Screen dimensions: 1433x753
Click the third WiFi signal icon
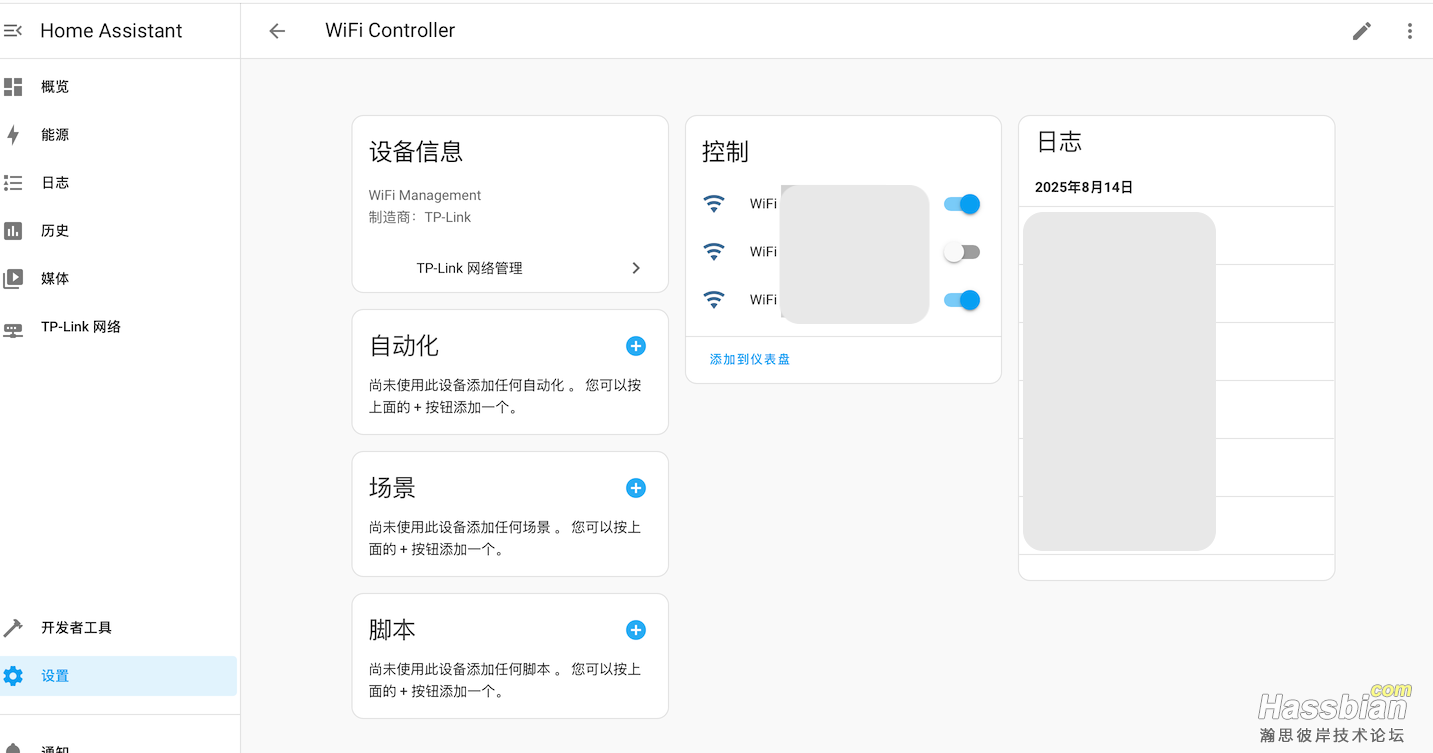[x=714, y=300]
